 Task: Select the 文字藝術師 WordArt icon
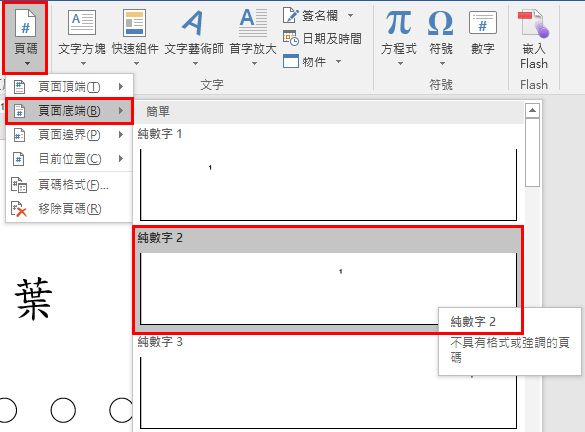194,23
